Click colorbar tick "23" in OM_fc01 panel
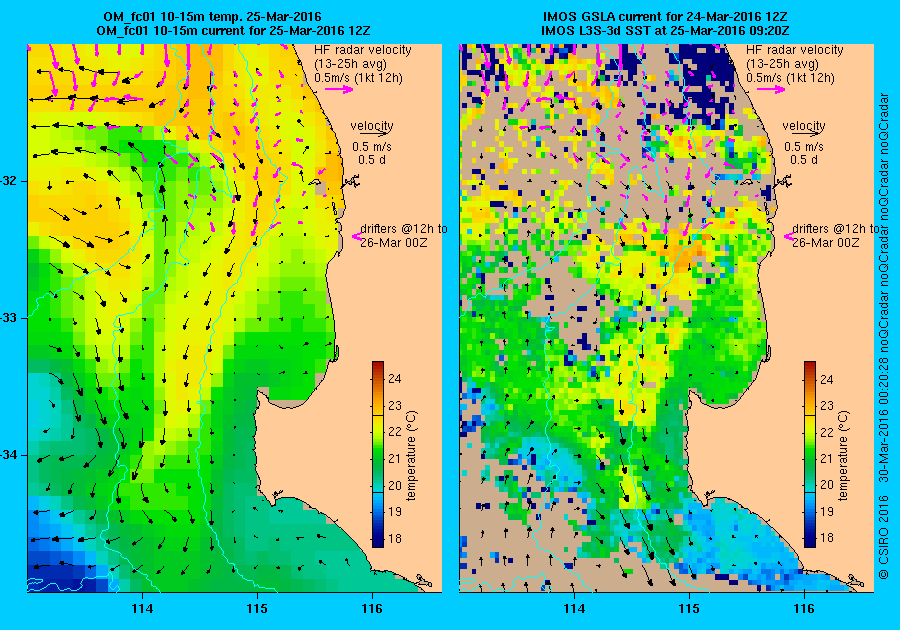The image size is (900, 630). tap(395, 406)
